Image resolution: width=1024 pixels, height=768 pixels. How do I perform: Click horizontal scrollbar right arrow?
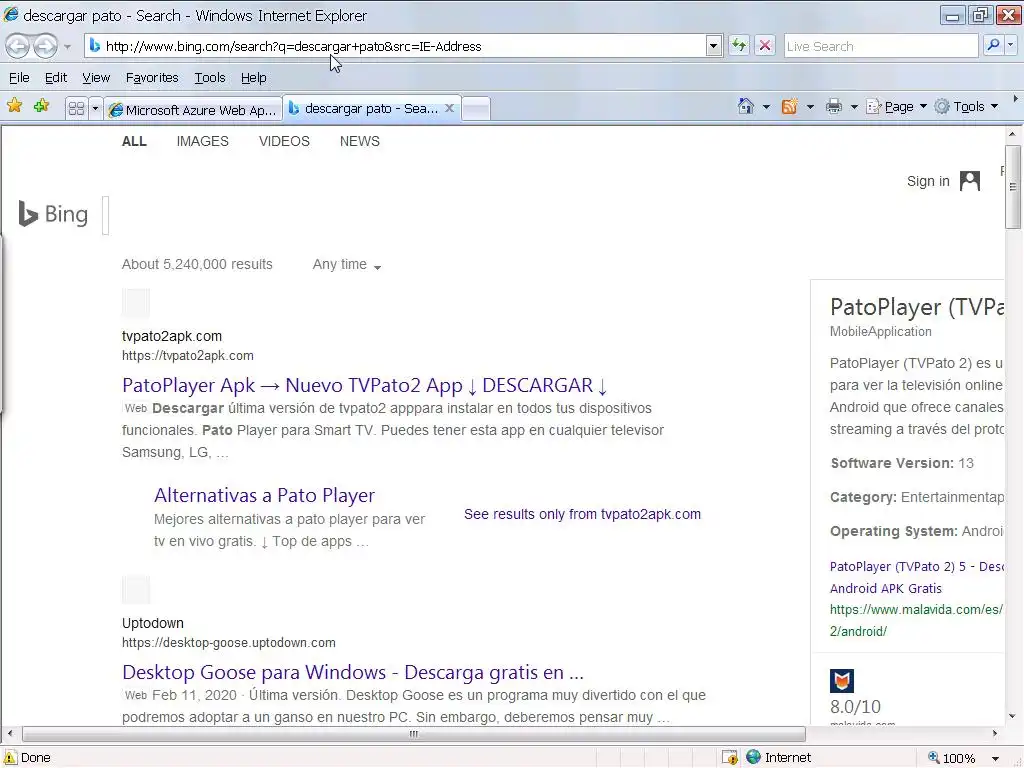pos(995,733)
